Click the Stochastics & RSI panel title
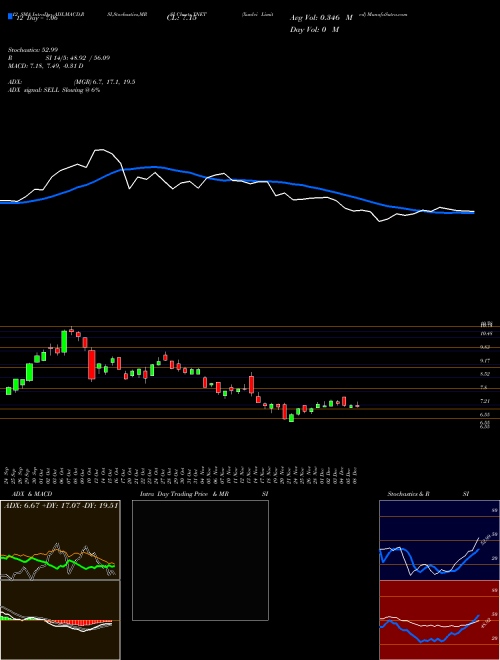Image resolution: width=500 pixels, height=660 pixels. coord(428,494)
